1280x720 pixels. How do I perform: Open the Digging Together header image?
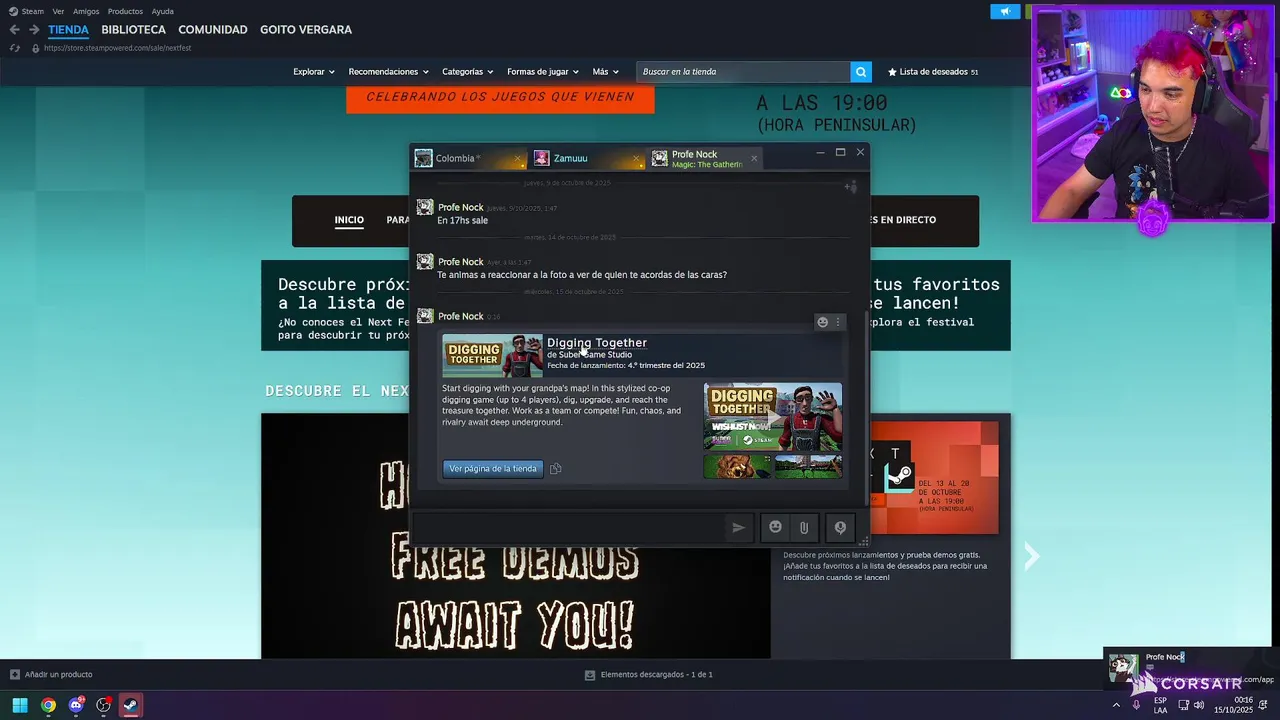pyautogui.click(x=492, y=355)
